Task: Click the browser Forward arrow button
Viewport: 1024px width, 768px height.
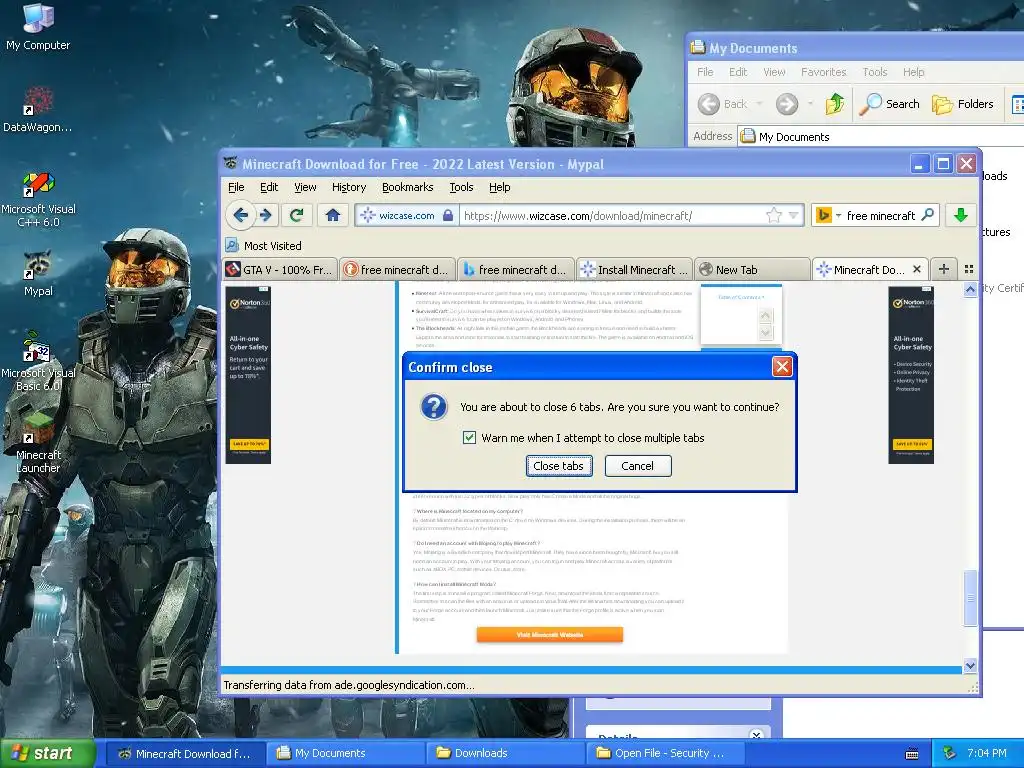Action: [x=266, y=215]
